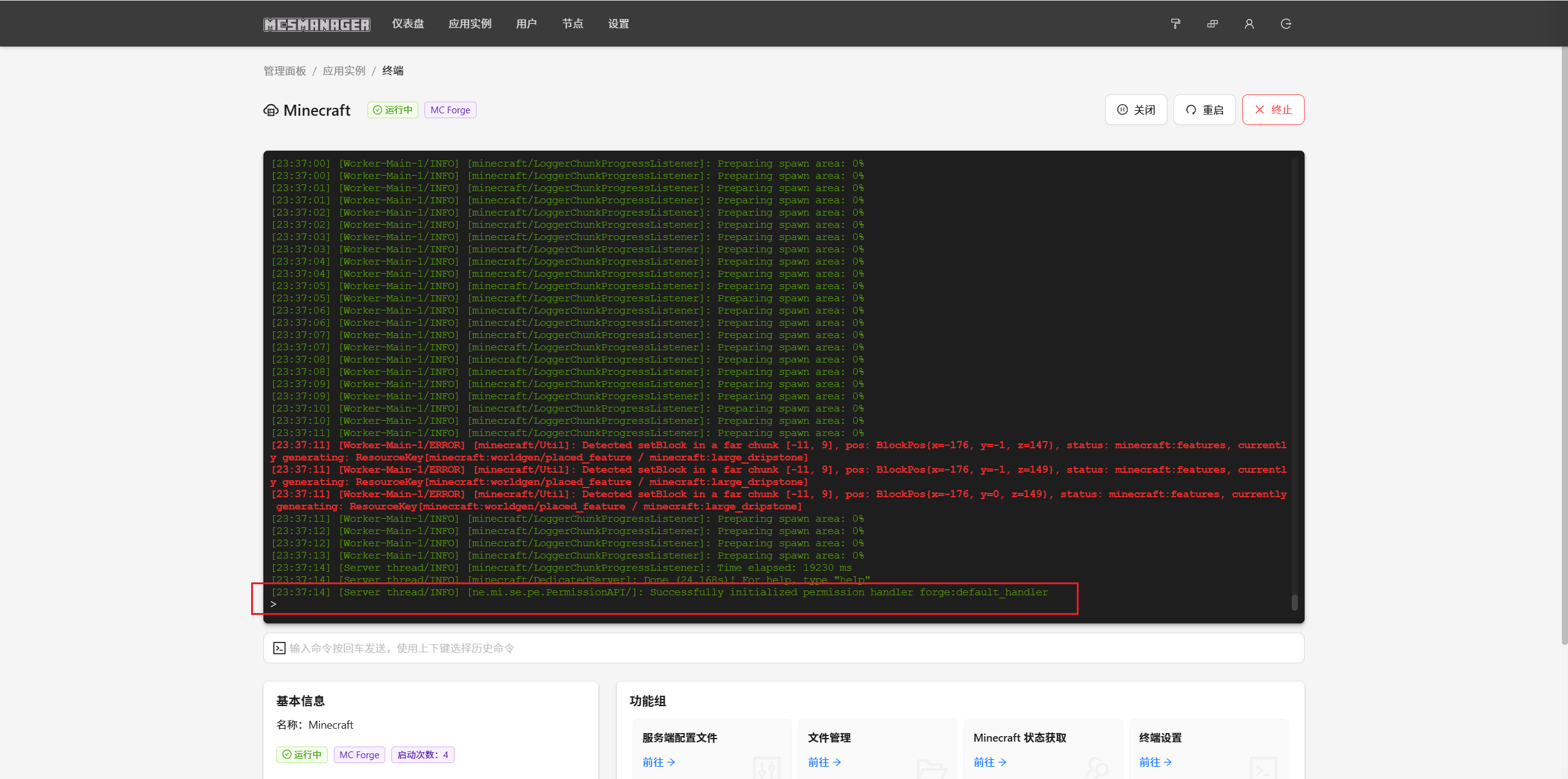
Task: Click the 关闭 shutdown button
Action: click(1136, 110)
